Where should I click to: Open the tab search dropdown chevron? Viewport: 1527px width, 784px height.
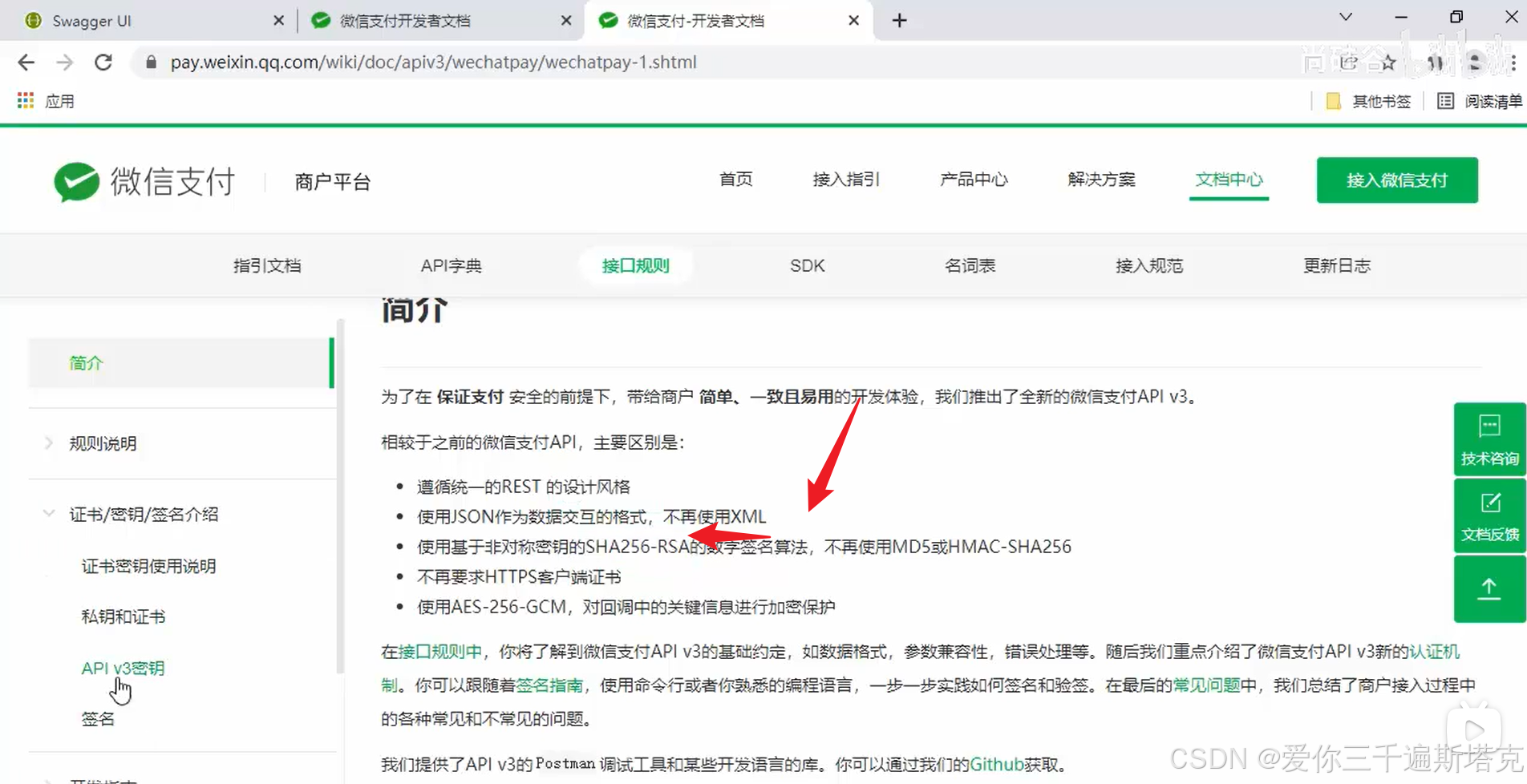coord(1345,16)
